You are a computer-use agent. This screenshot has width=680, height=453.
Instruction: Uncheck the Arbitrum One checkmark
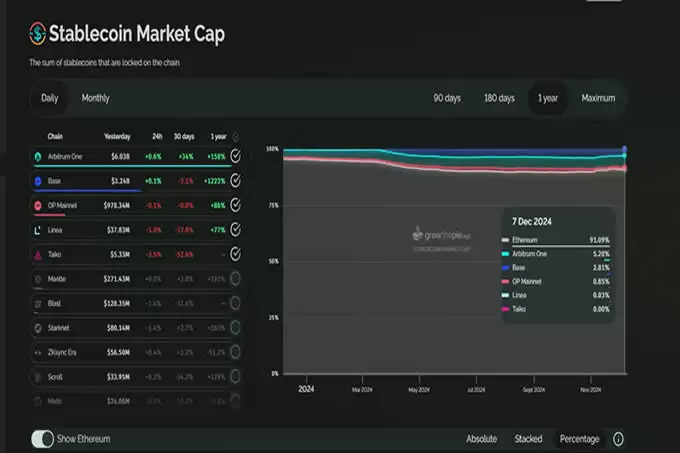coord(235,156)
